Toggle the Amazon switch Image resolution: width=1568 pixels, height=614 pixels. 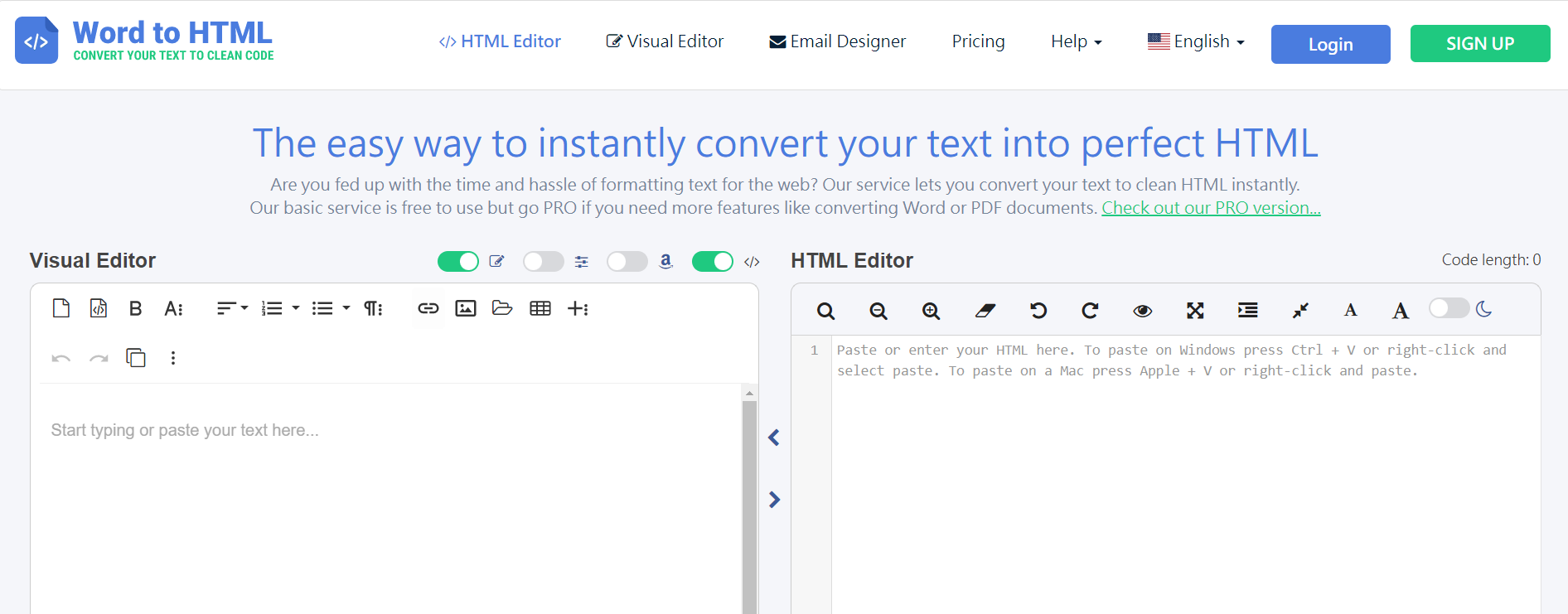[627, 262]
